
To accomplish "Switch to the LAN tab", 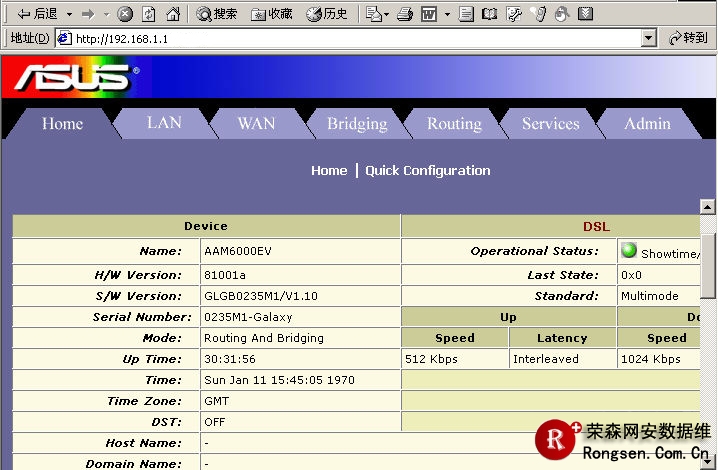I will pos(164,123).
